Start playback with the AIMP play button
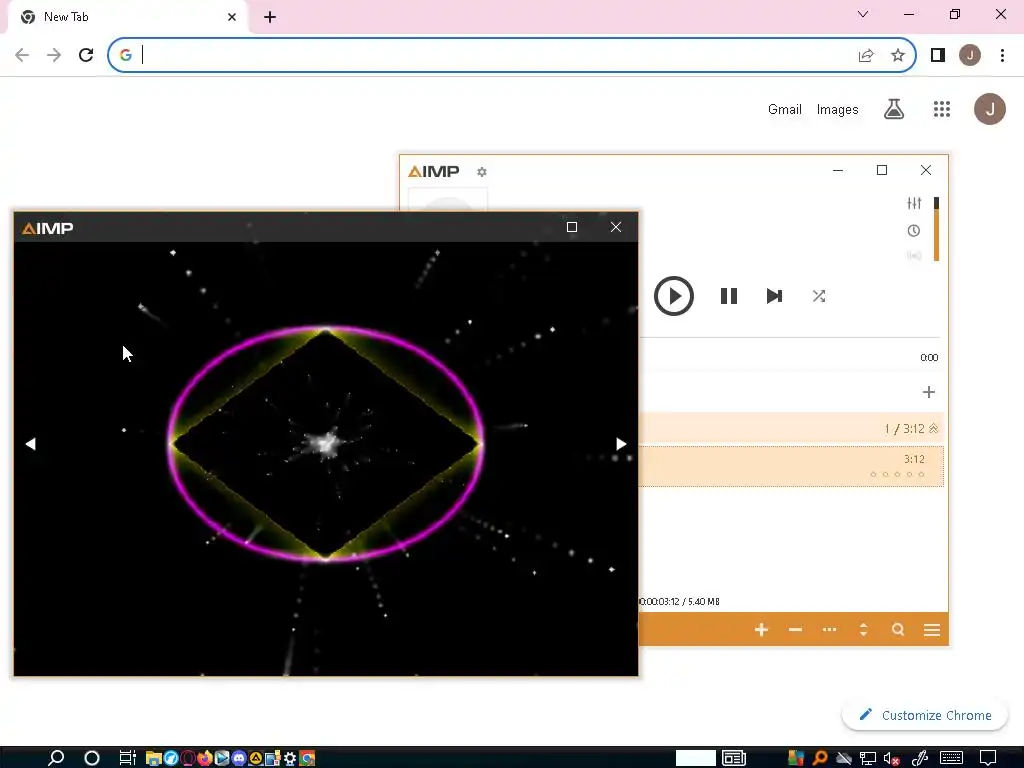 pos(673,296)
